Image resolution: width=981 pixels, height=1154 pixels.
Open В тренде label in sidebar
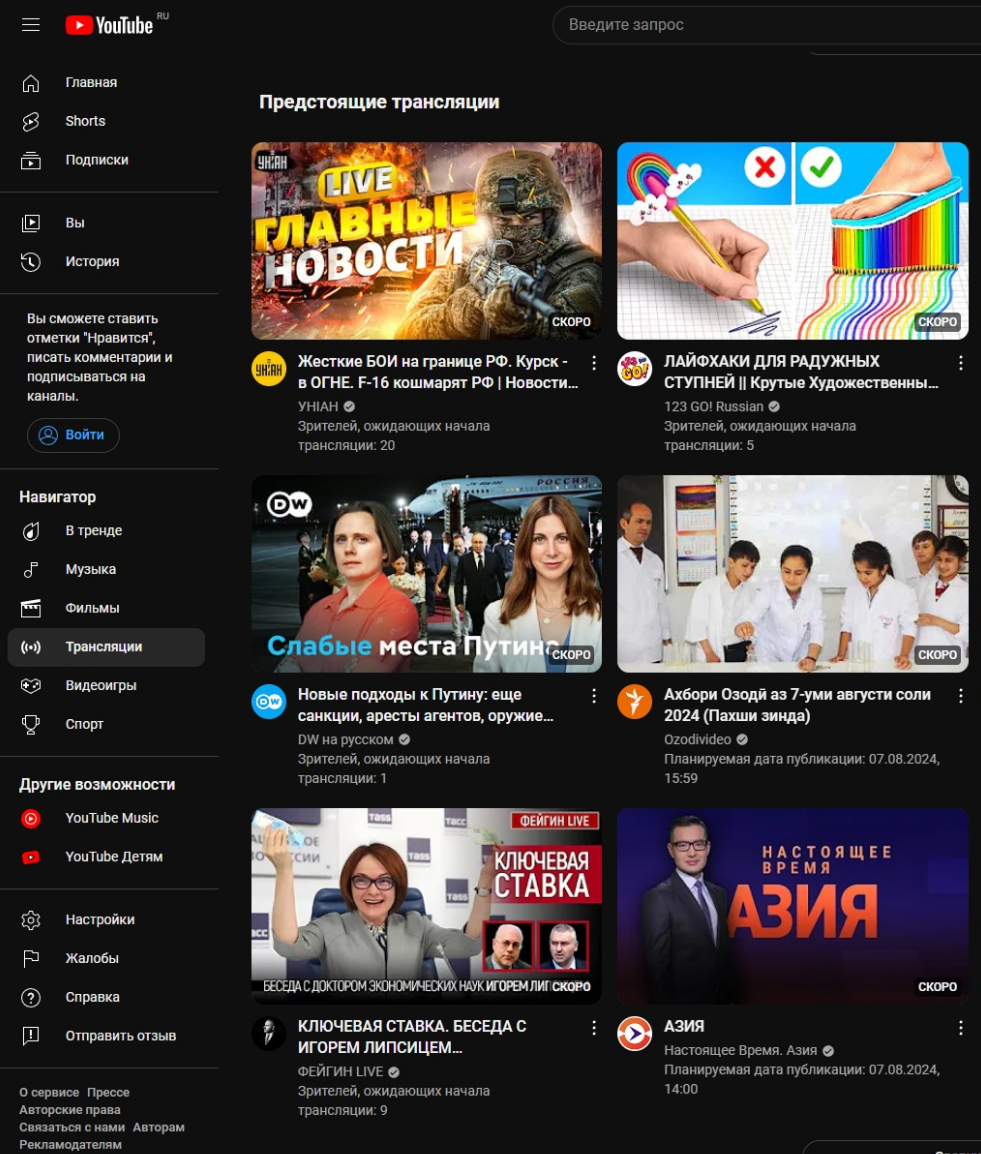pos(94,531)
